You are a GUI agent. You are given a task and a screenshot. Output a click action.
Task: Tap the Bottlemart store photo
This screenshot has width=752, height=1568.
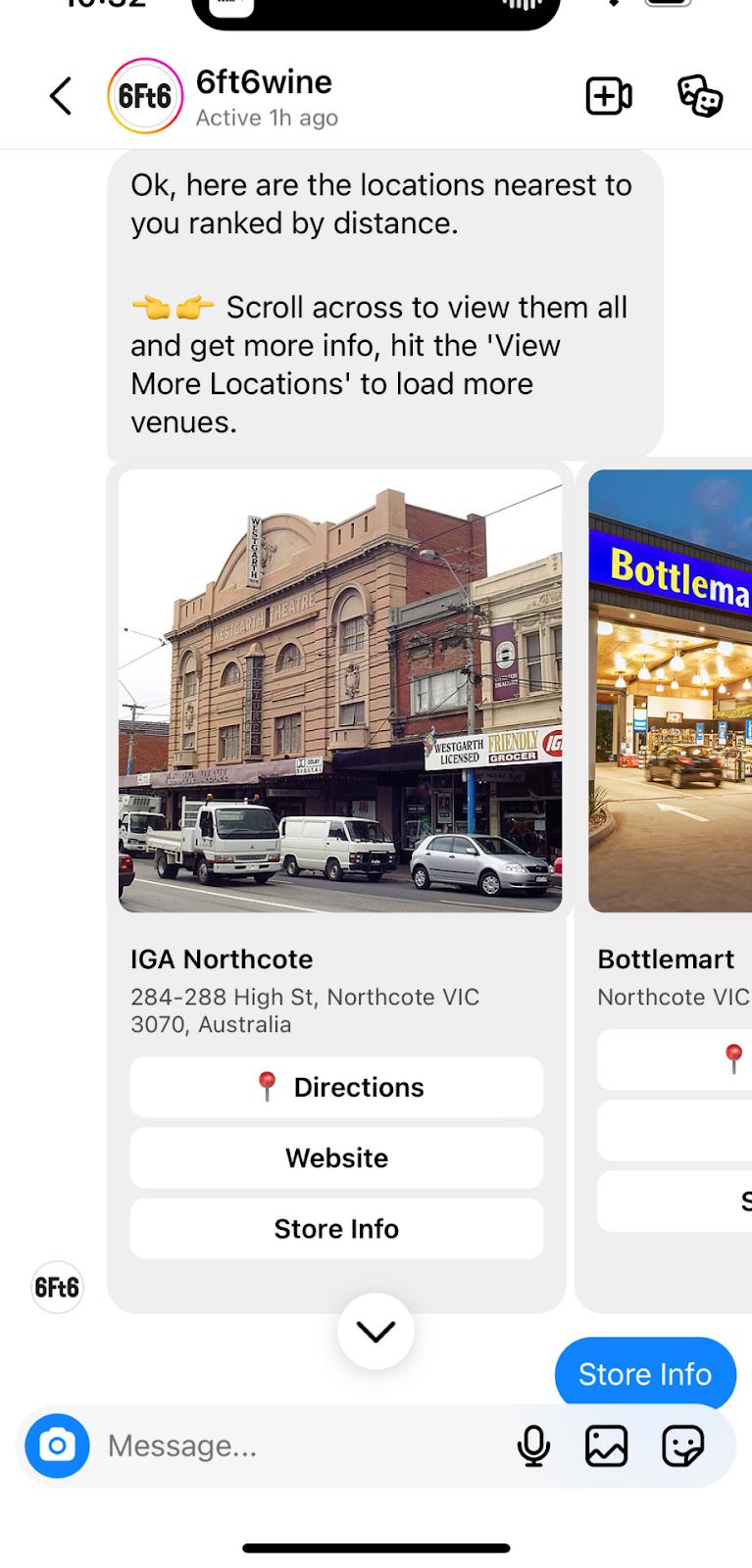click(x=671, y=691)
